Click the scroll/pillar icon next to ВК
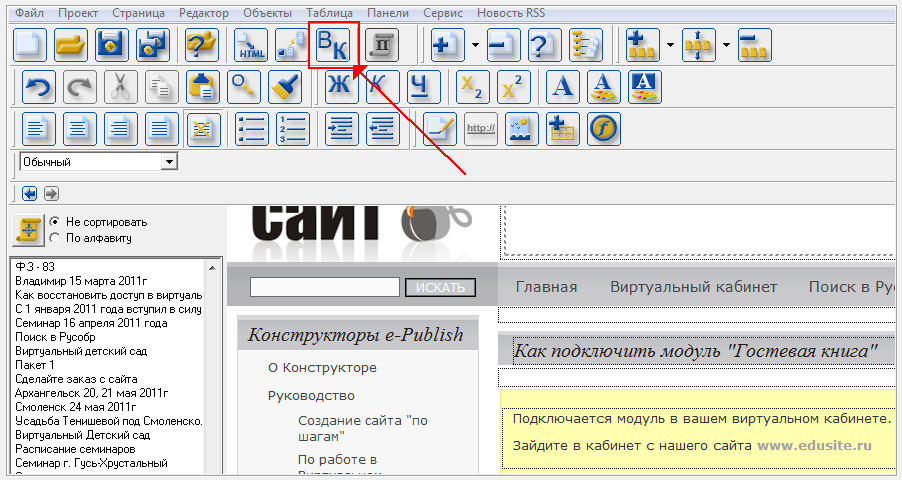 (382, 45)
